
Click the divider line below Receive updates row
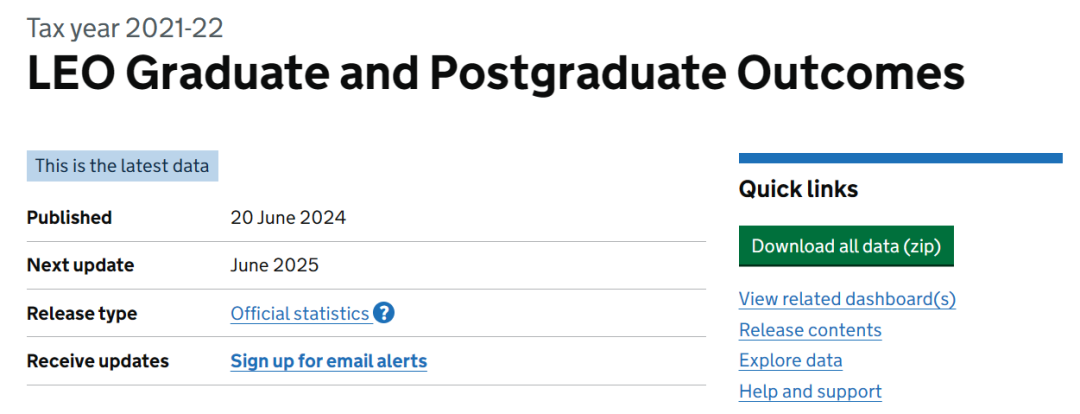coord(366,385)
